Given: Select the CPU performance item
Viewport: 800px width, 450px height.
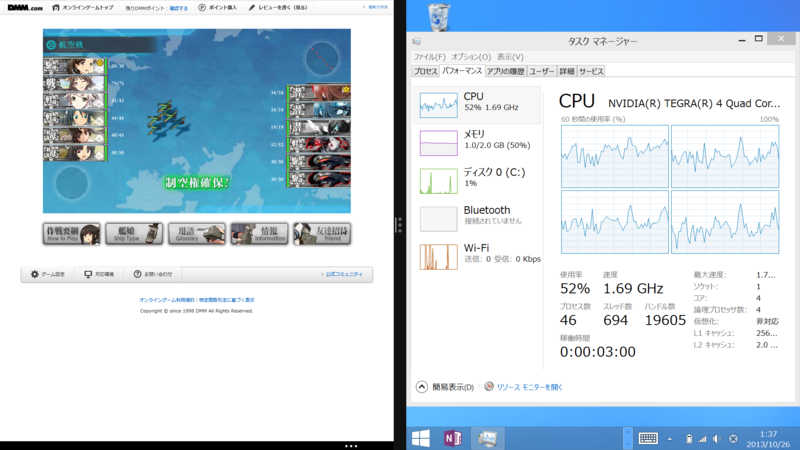Looking at the screenshot, I should (478, 105).
